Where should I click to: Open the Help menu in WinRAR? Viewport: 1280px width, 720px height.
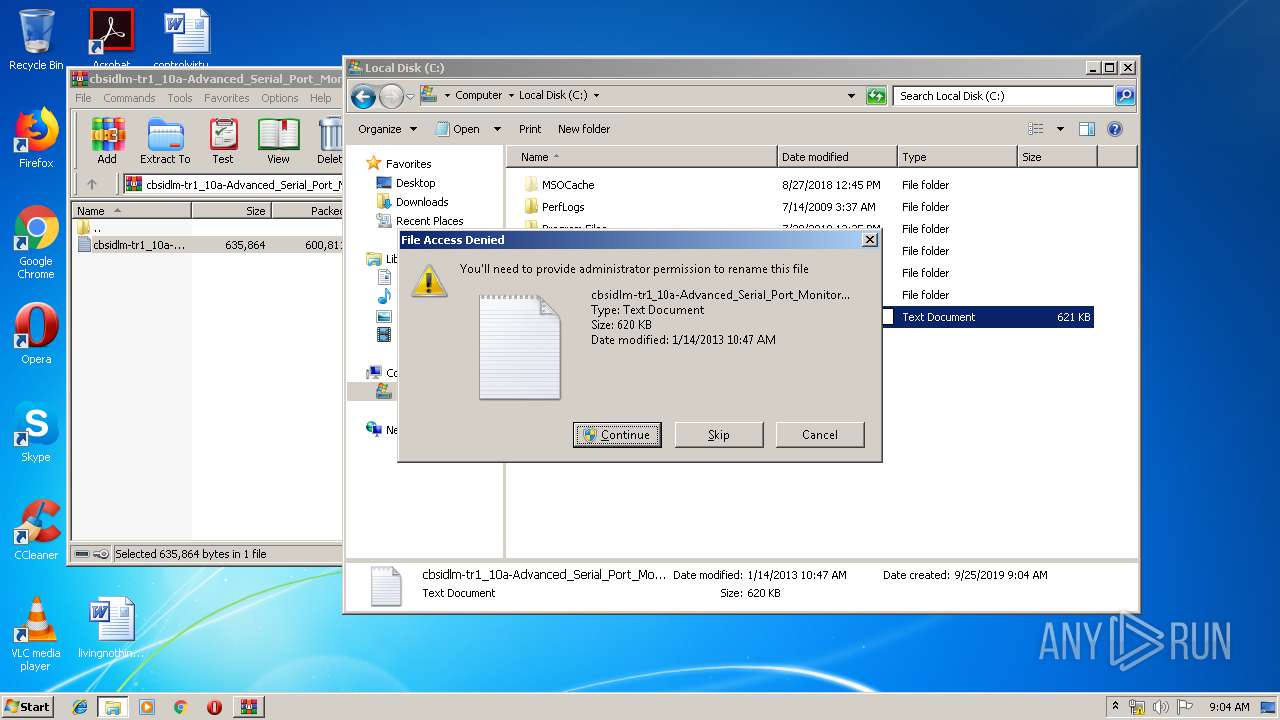tap(321, 98)
